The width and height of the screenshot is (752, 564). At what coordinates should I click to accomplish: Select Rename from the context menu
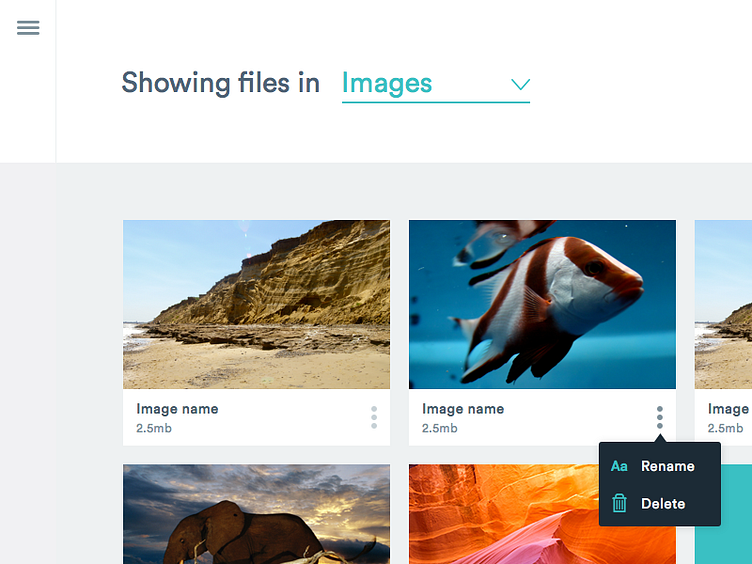(x=667, y=466)
